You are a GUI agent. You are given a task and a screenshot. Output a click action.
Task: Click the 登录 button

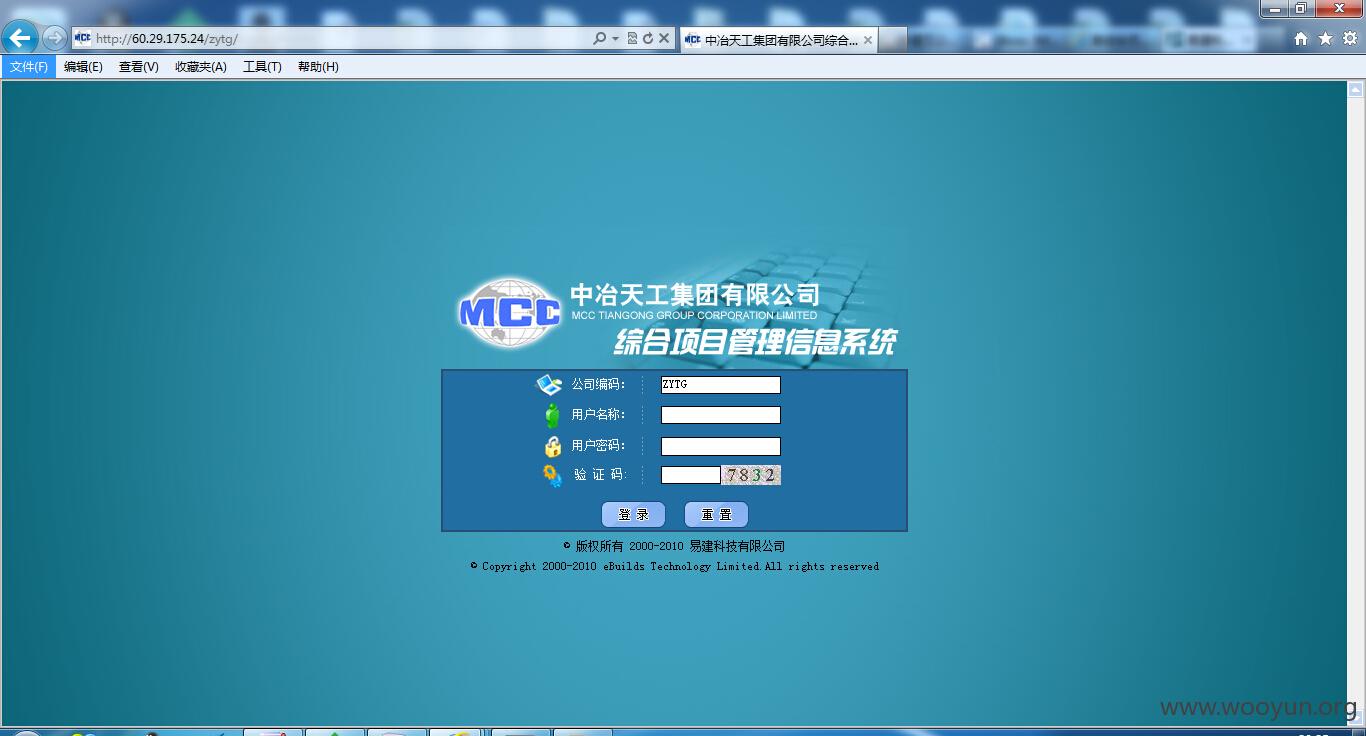pyautogui.click(x=633, y=515)
